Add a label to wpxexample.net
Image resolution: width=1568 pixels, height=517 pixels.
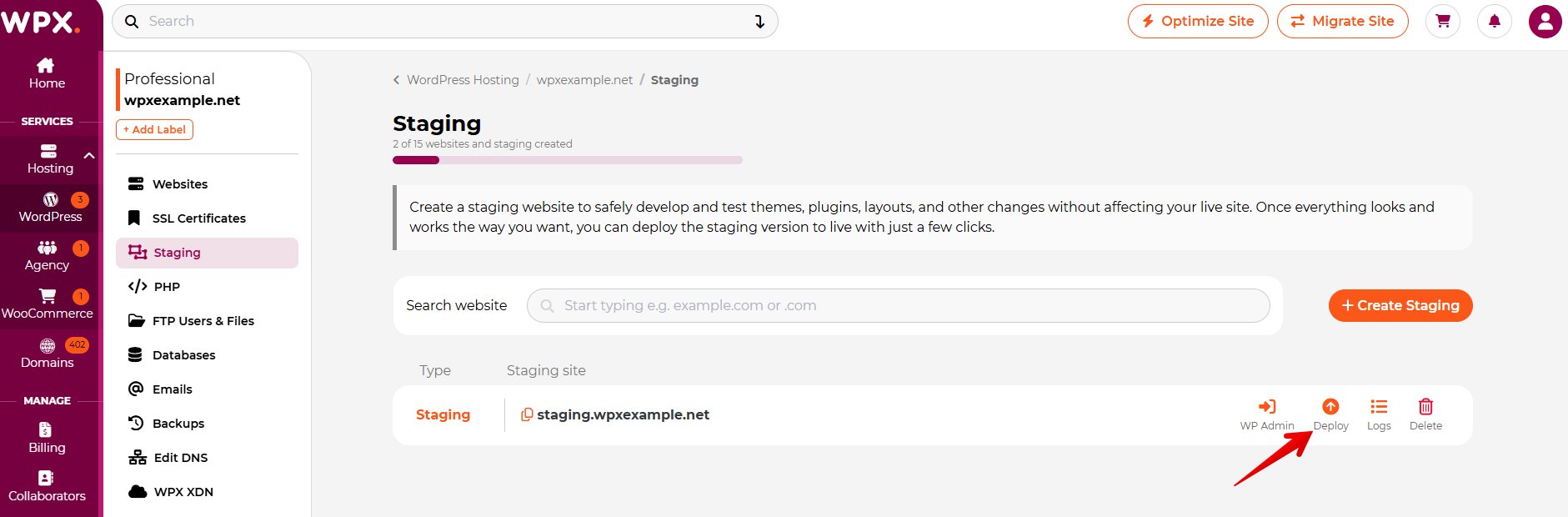pos(154,129)
